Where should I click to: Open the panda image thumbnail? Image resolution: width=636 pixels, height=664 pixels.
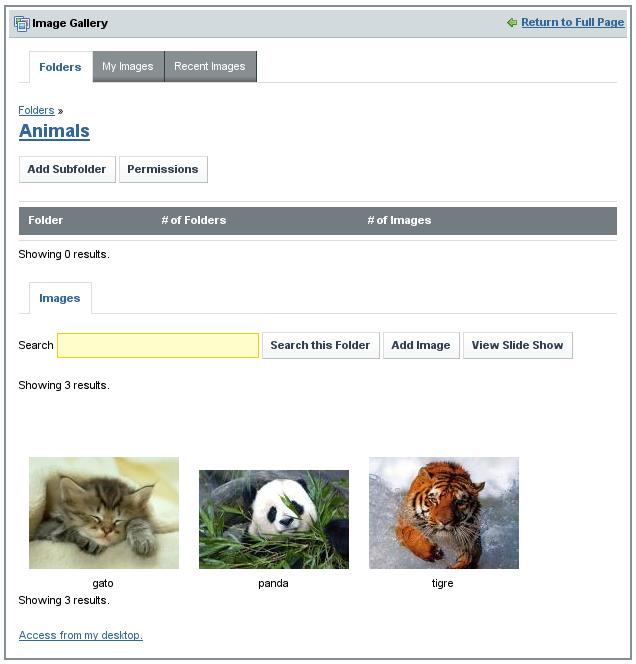pos(274,519)
